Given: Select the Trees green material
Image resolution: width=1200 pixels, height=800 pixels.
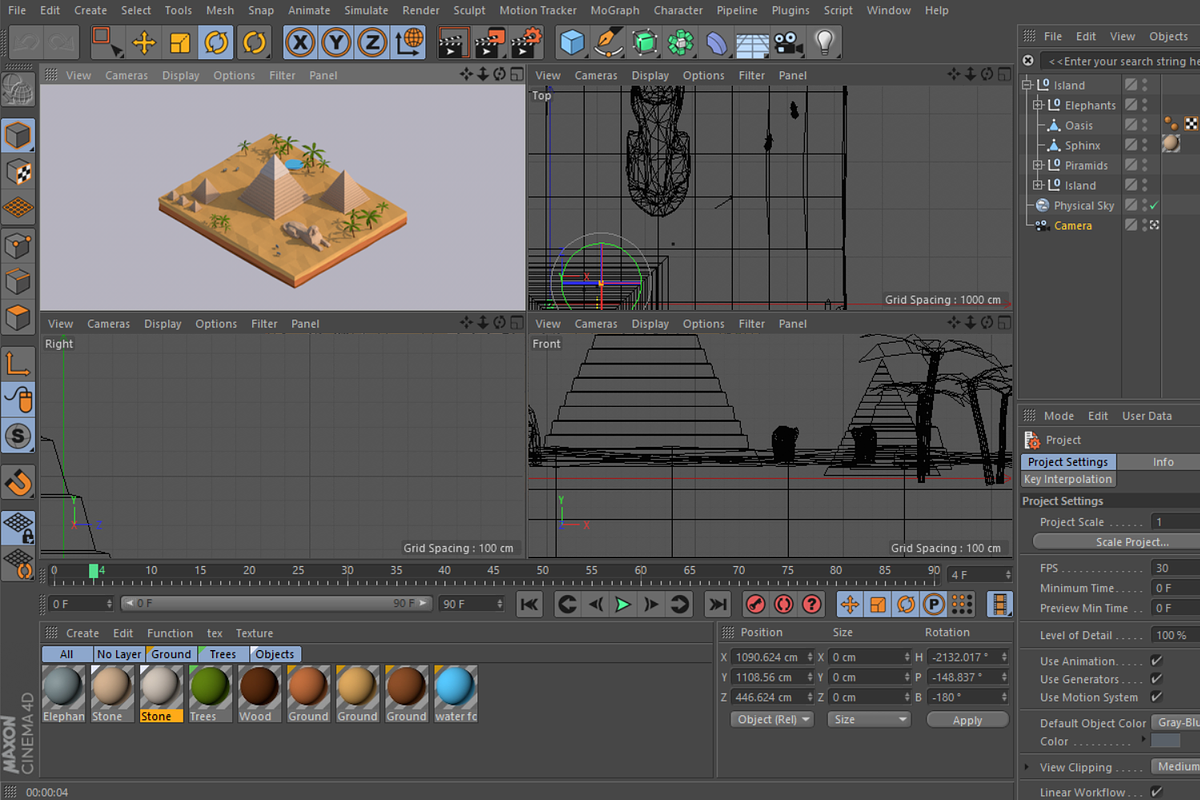Looking at the screenshot, I should [210, 693].
